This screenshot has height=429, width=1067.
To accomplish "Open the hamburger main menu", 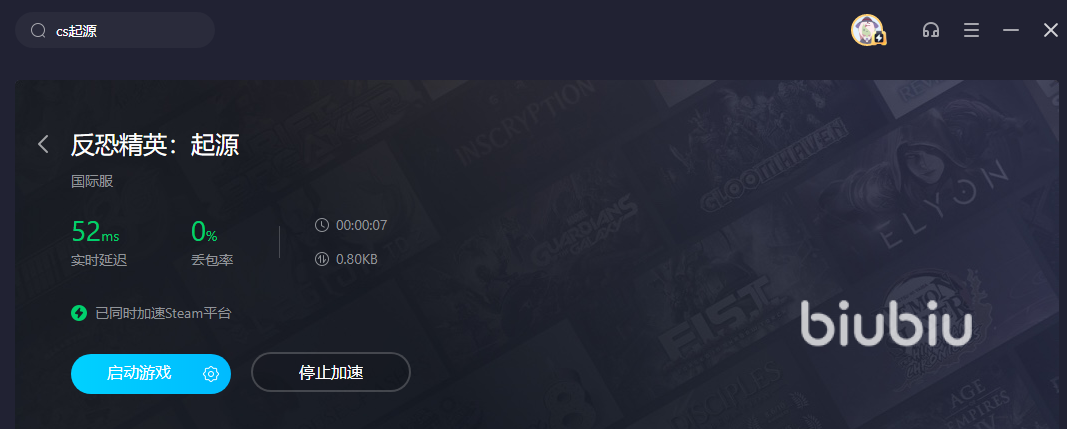I will pos(972,30).
